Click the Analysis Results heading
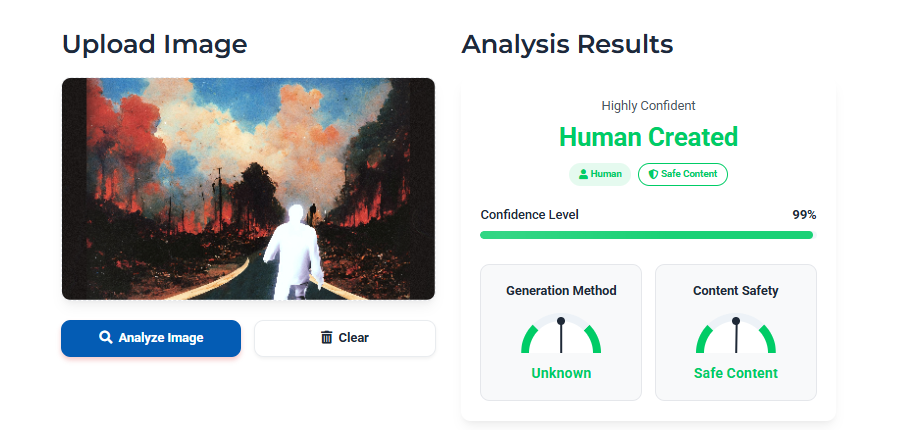Viewport: 903px width, 430px height. 567,44
